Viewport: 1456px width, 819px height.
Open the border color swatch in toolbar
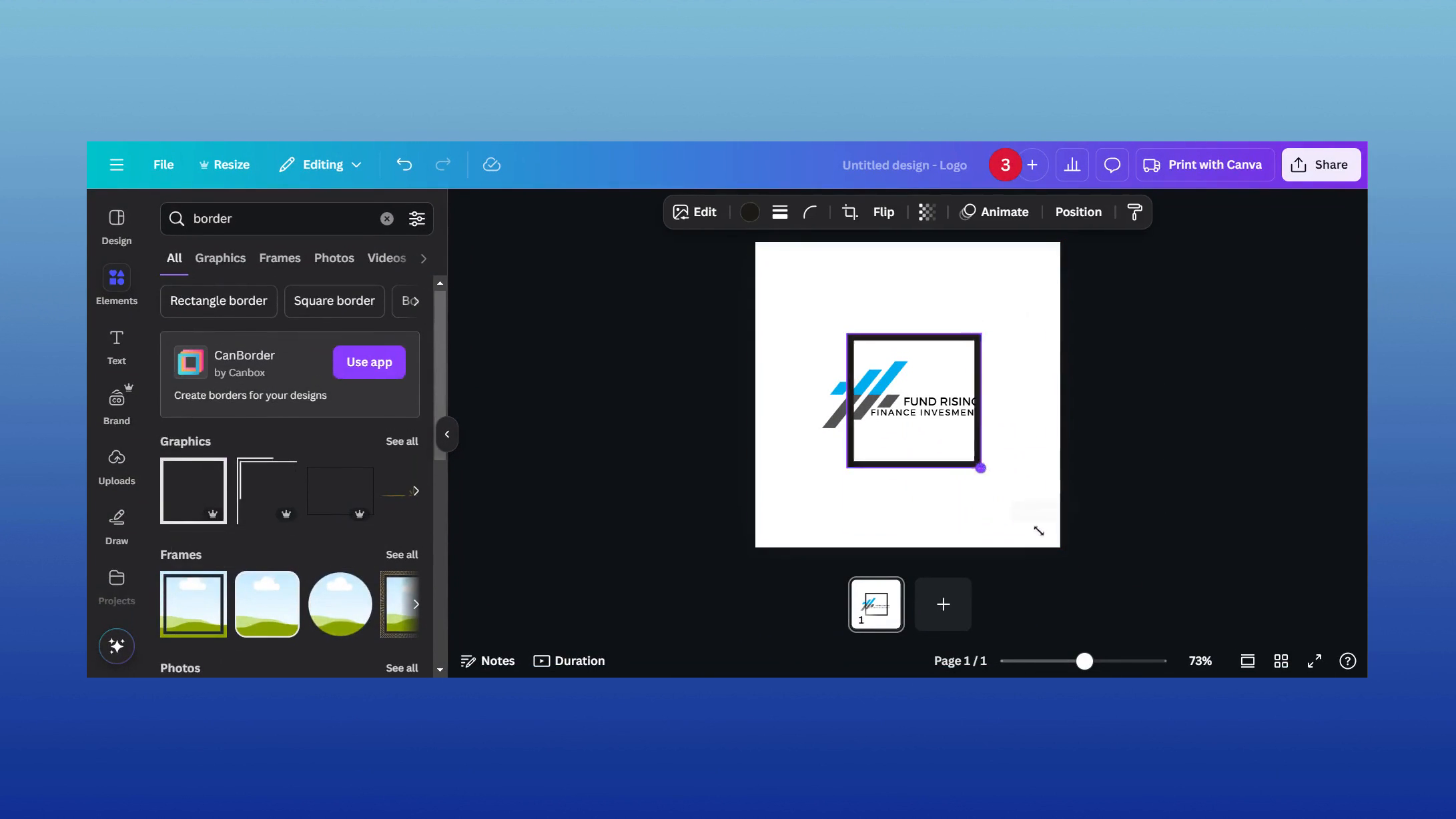(749, 211)
